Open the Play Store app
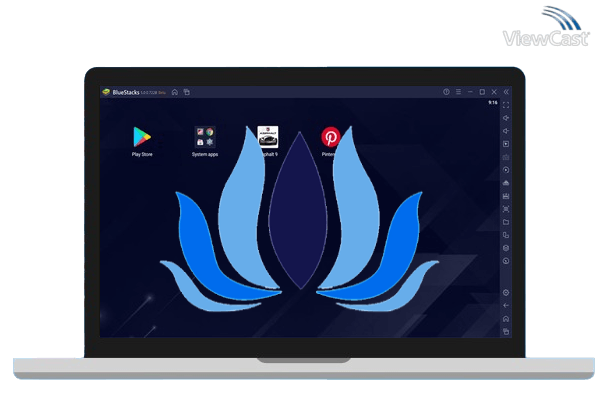602x414 pixels. click(142, 141)
